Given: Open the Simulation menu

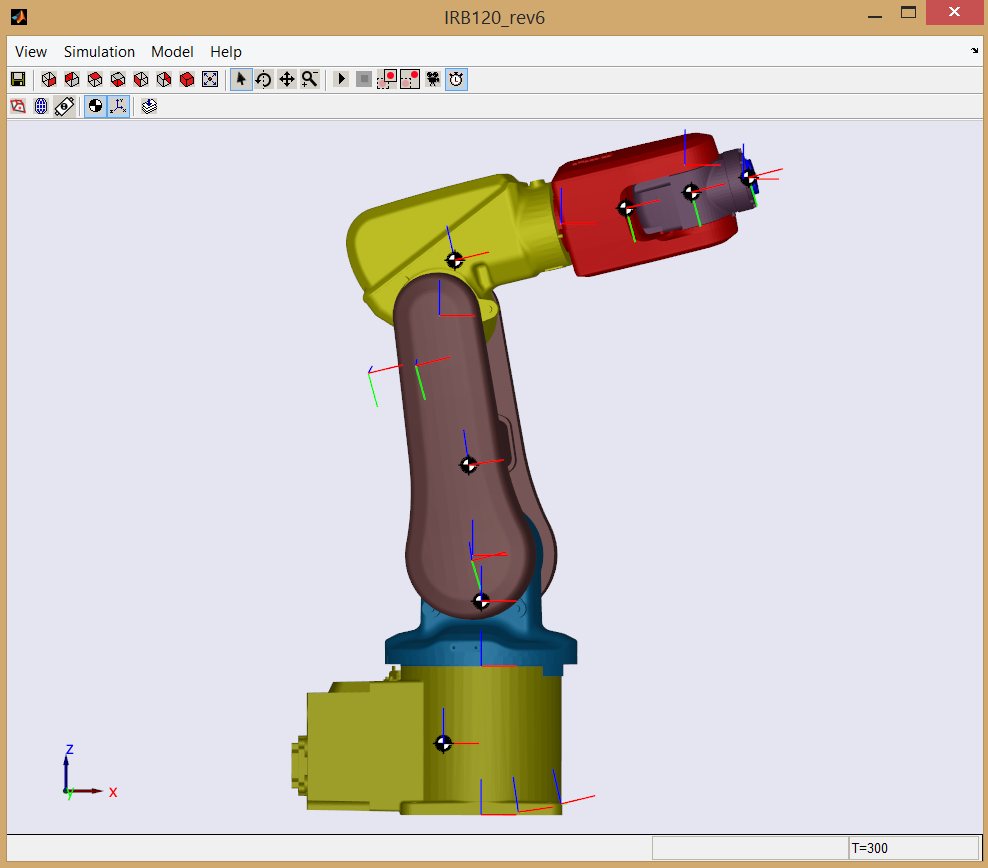Looking at the screenshot, I should coord(99,52).
